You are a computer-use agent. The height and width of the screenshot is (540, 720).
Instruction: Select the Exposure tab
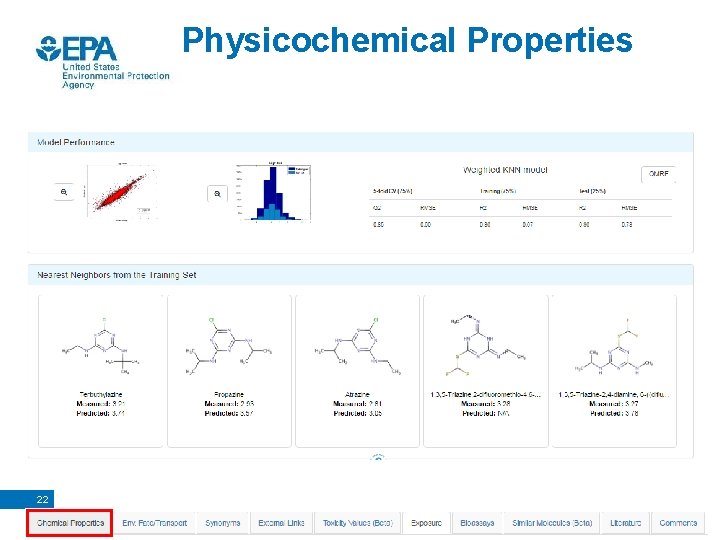426,523
